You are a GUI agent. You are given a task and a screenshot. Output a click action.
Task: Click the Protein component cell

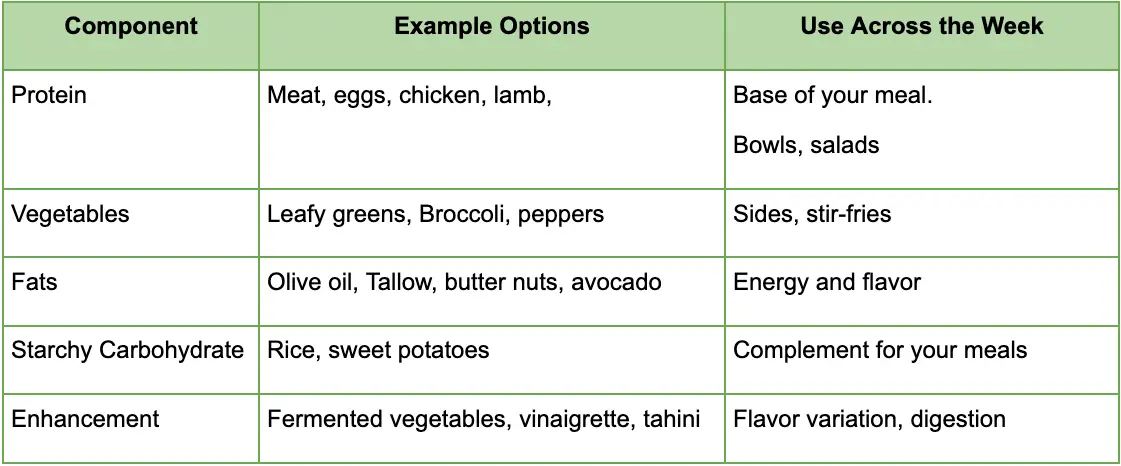click(49, 96)
